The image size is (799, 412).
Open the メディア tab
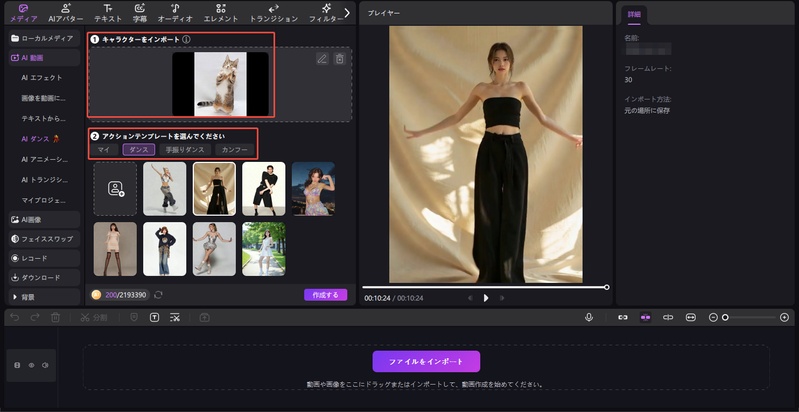pyautogui.click(x=23, y=13)
